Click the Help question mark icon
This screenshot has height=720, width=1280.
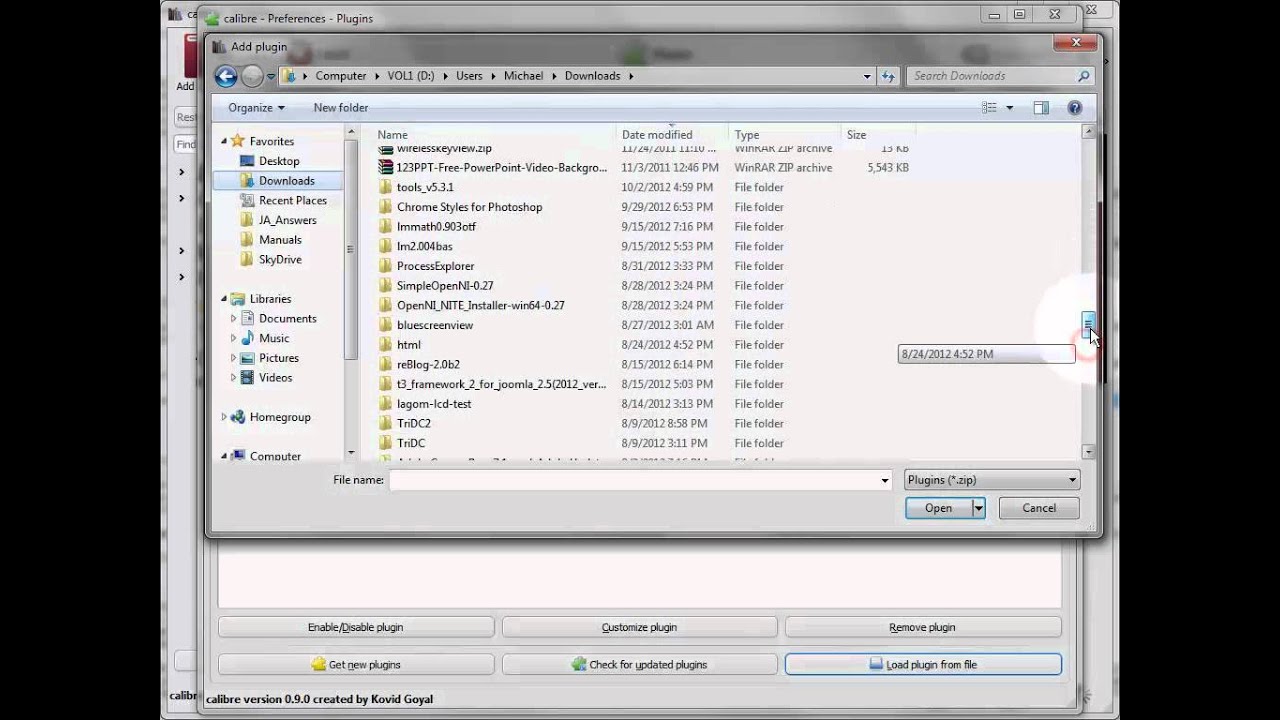click(1075, 108)
